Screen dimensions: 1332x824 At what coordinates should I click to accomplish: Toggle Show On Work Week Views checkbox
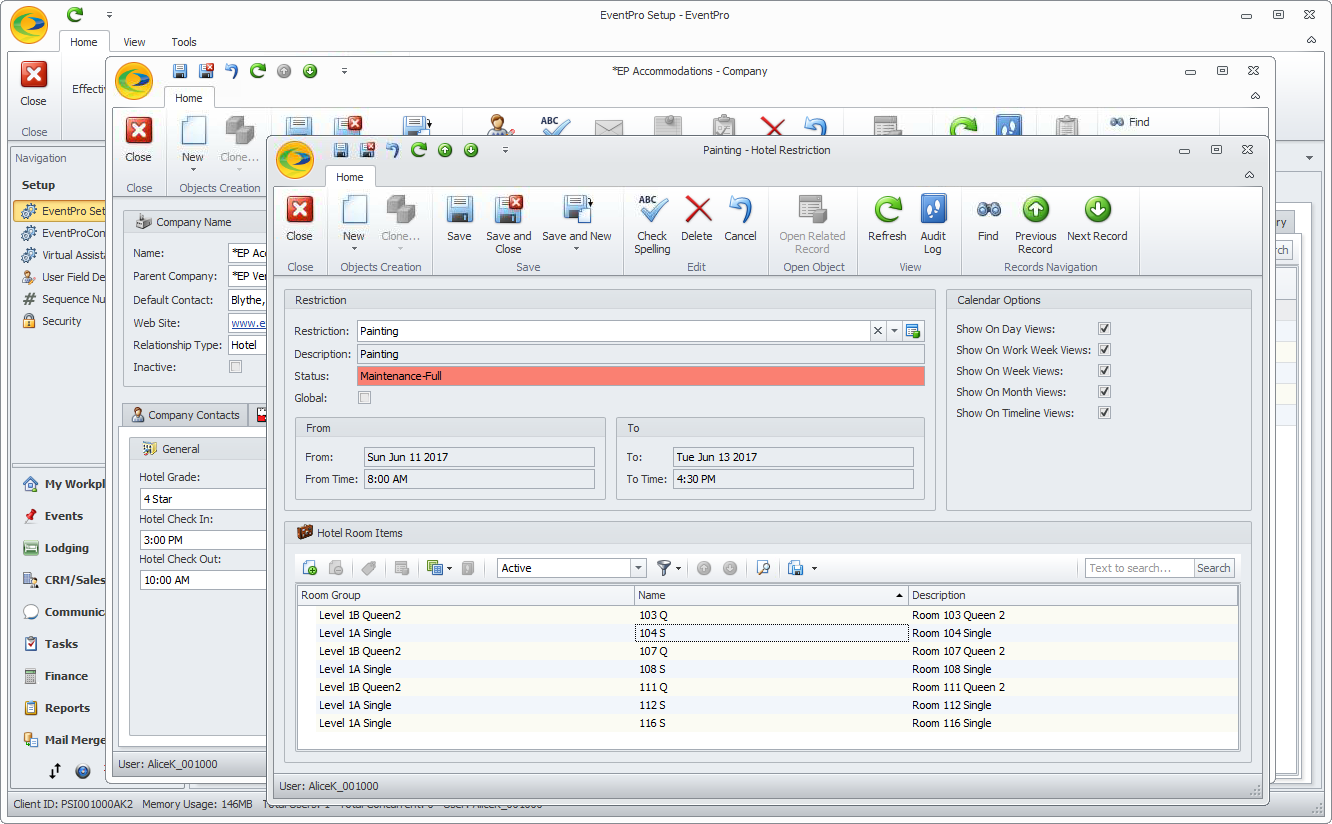tap(1105, 350)
